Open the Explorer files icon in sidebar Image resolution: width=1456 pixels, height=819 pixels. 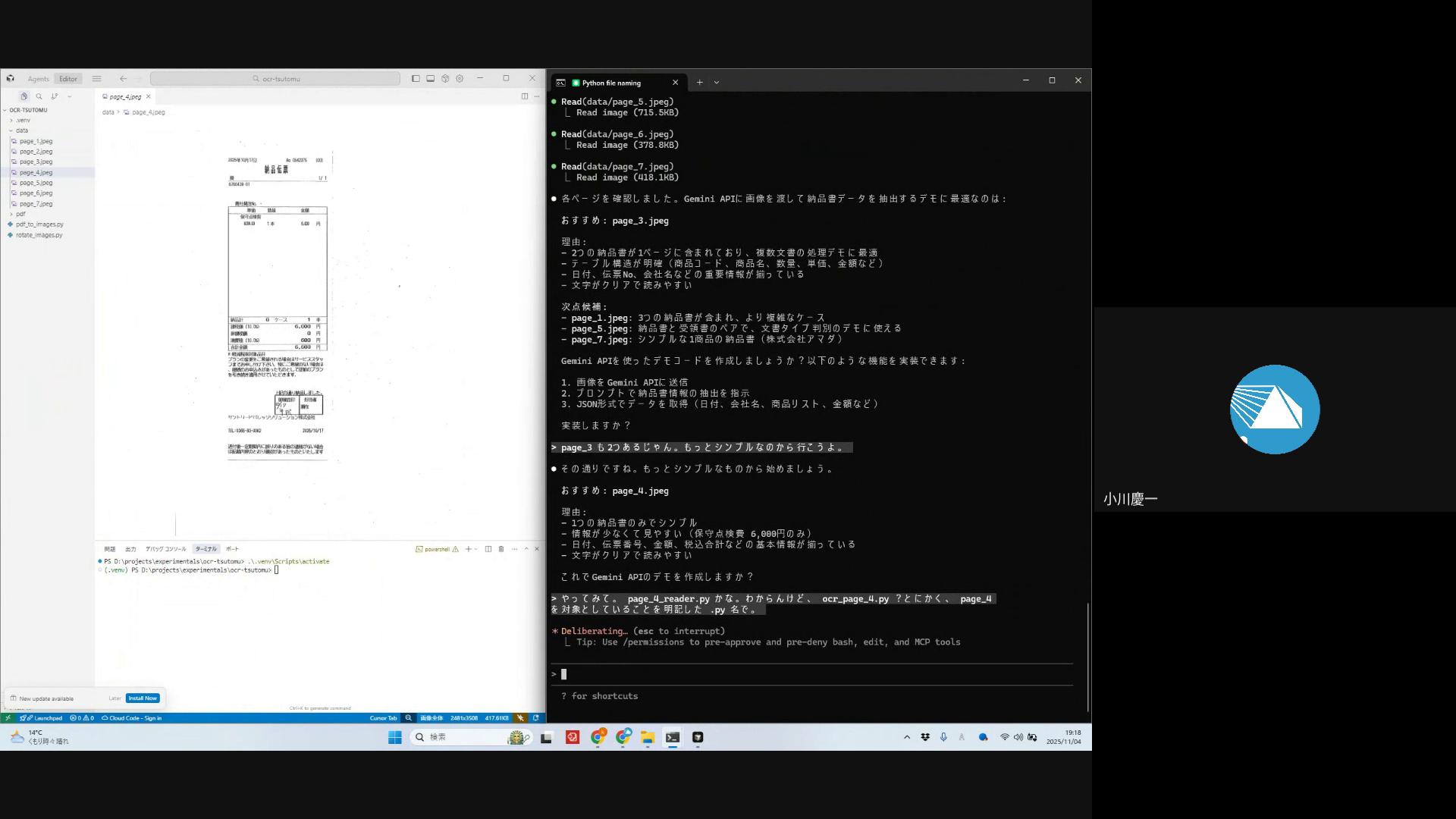[24, 96]
